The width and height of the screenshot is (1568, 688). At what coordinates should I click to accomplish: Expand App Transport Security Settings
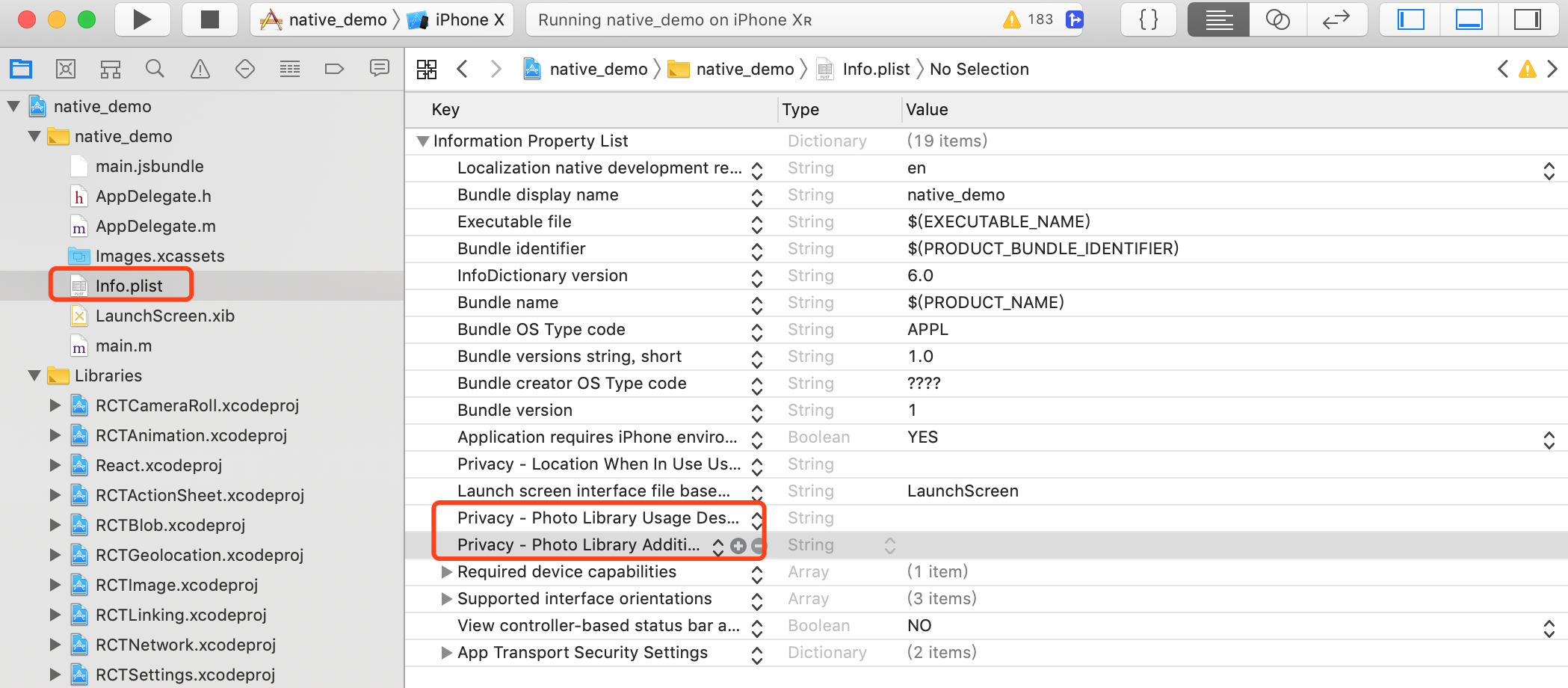(447, 652)
